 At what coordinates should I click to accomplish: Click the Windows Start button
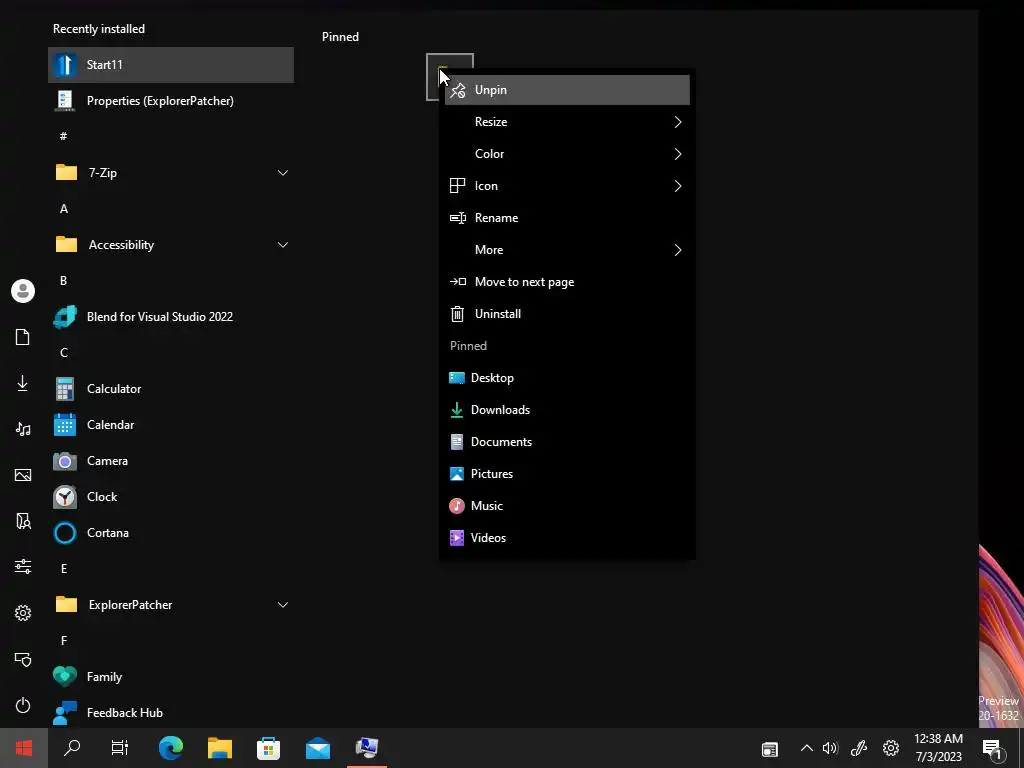[24, 748]
